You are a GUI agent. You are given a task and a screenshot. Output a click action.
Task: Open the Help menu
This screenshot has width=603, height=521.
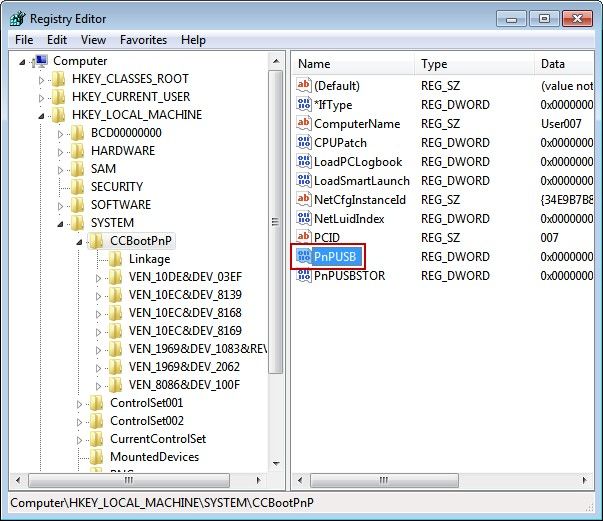pyautogui.click(x=193, y=40)
